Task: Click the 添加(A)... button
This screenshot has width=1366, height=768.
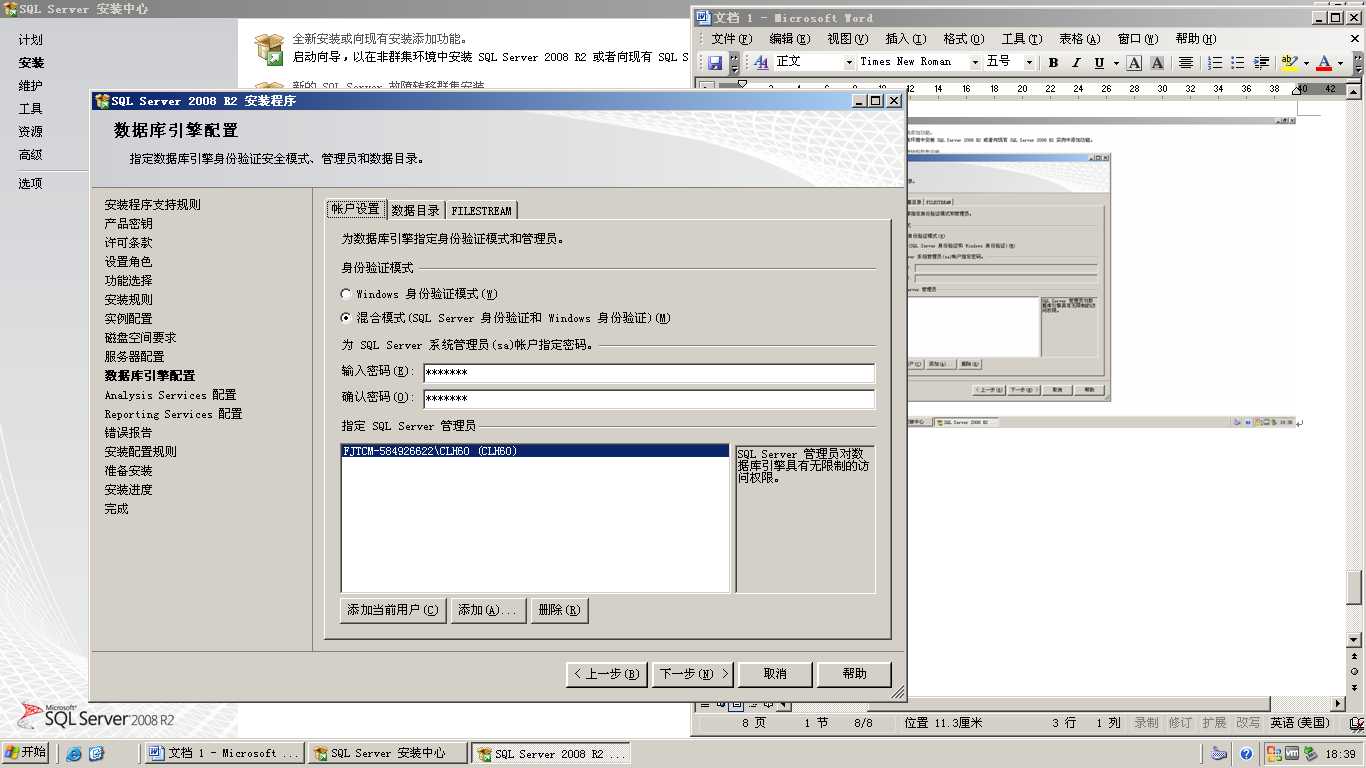Action: (488, 610)
